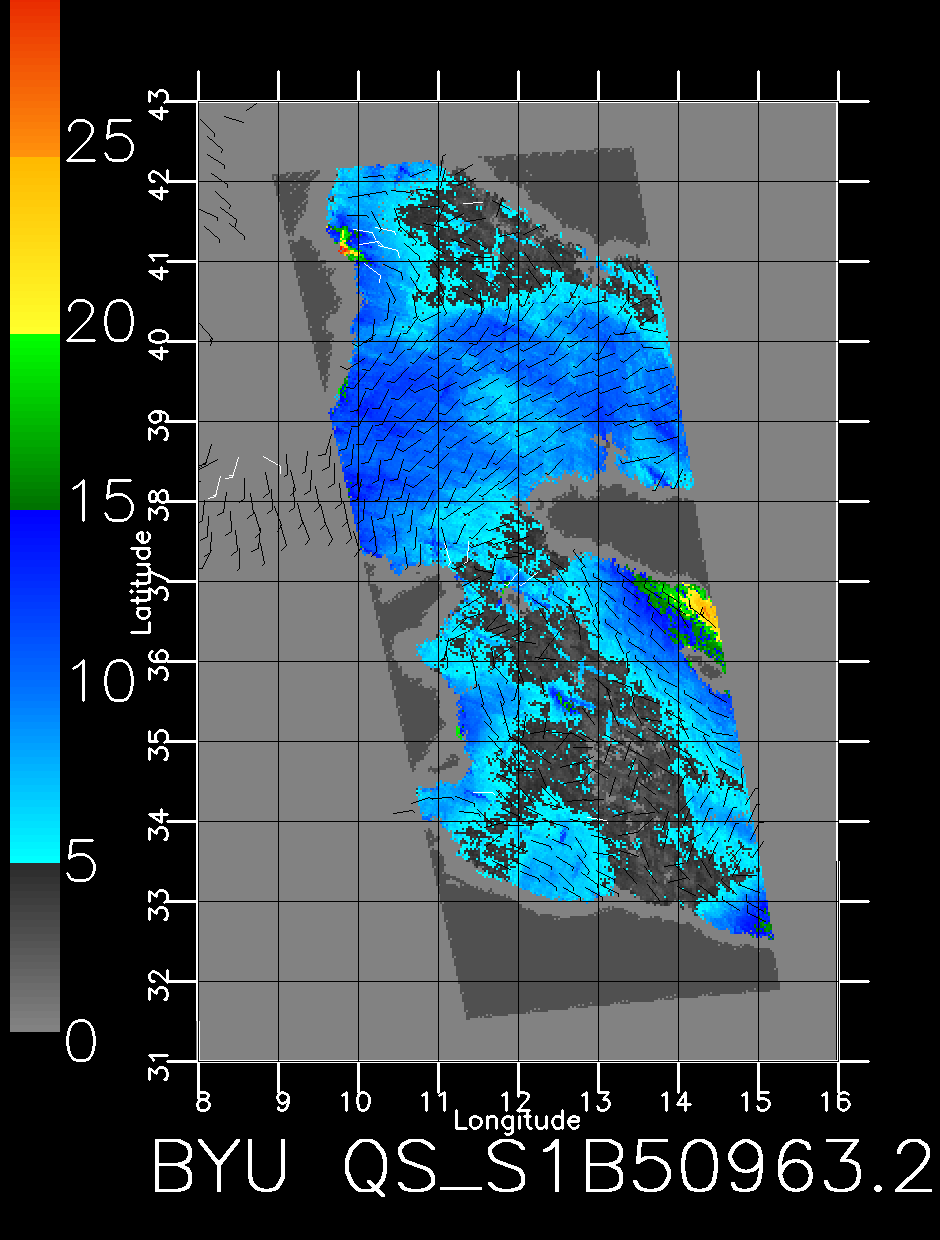The image size is (940, 1240).
Task: Click longitude axis tick label 11
Action: [437, 1101]
